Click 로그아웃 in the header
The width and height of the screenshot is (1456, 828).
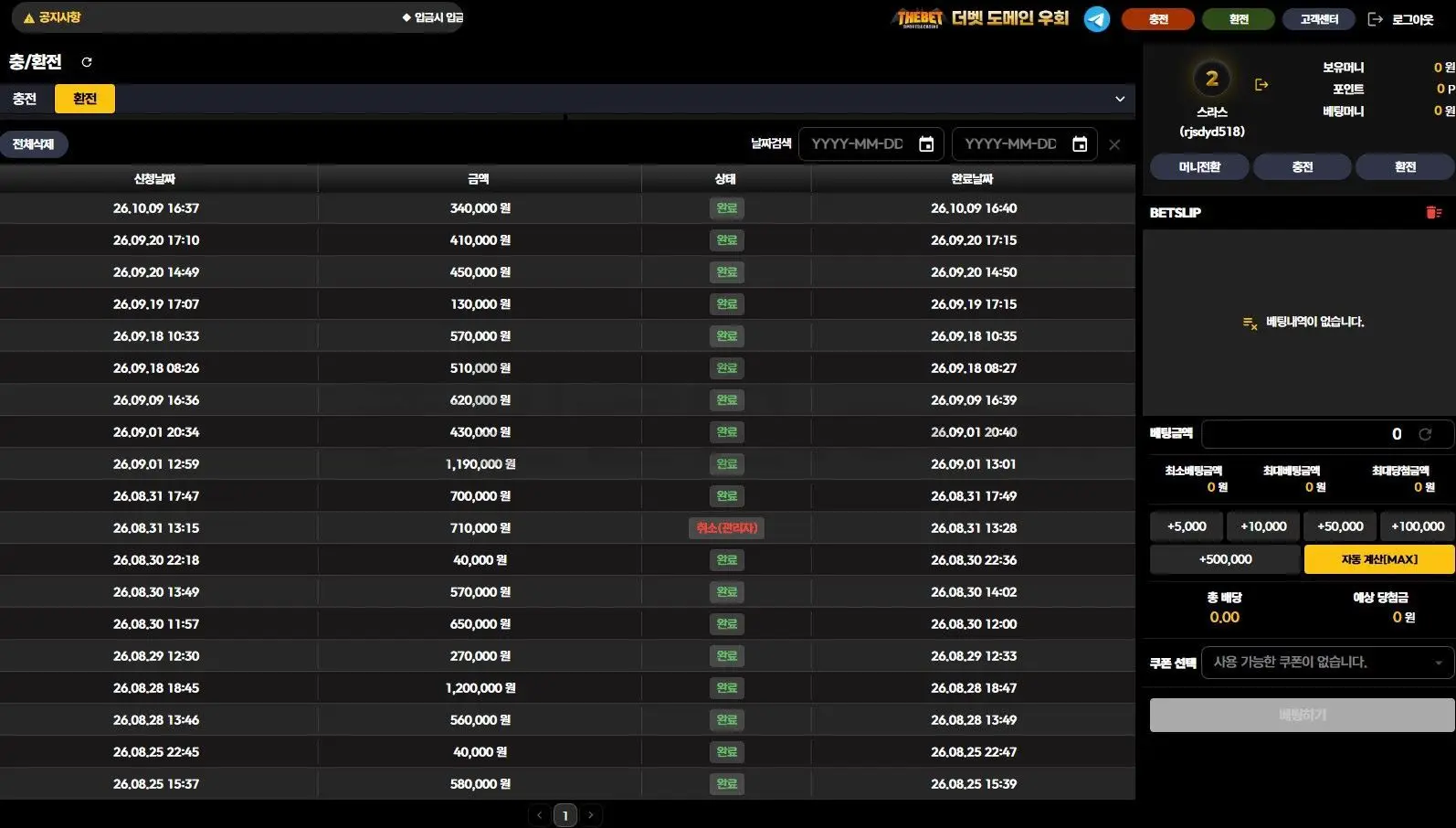pyautogui.click(x=1401, y=19)
